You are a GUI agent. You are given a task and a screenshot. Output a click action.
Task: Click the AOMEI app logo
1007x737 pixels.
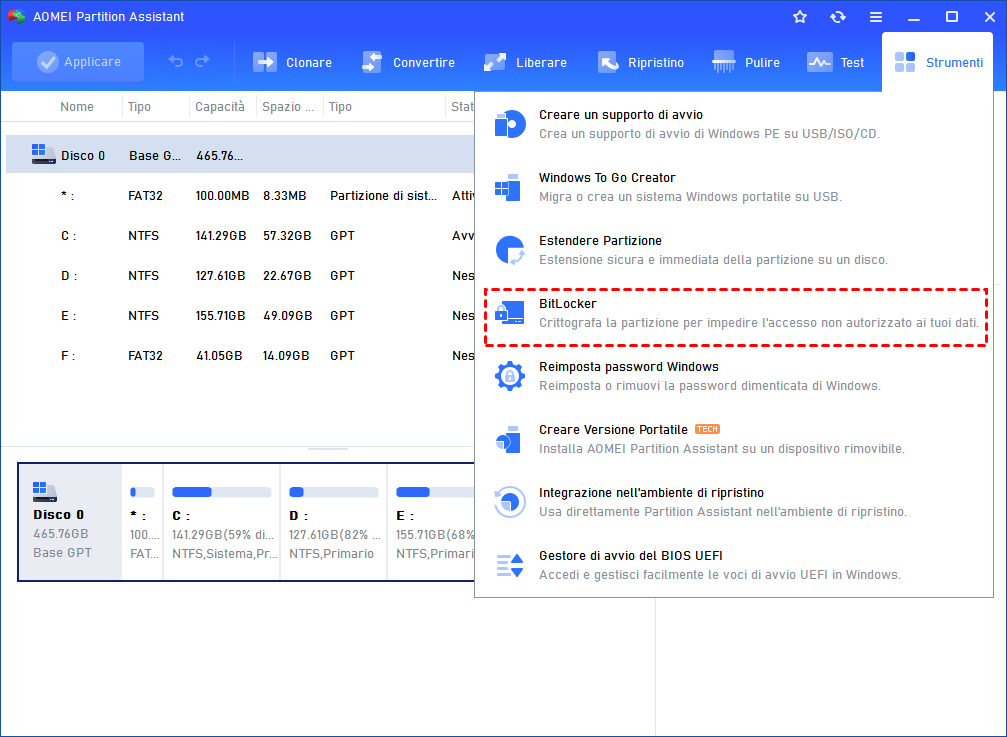[x=17, y=17]
